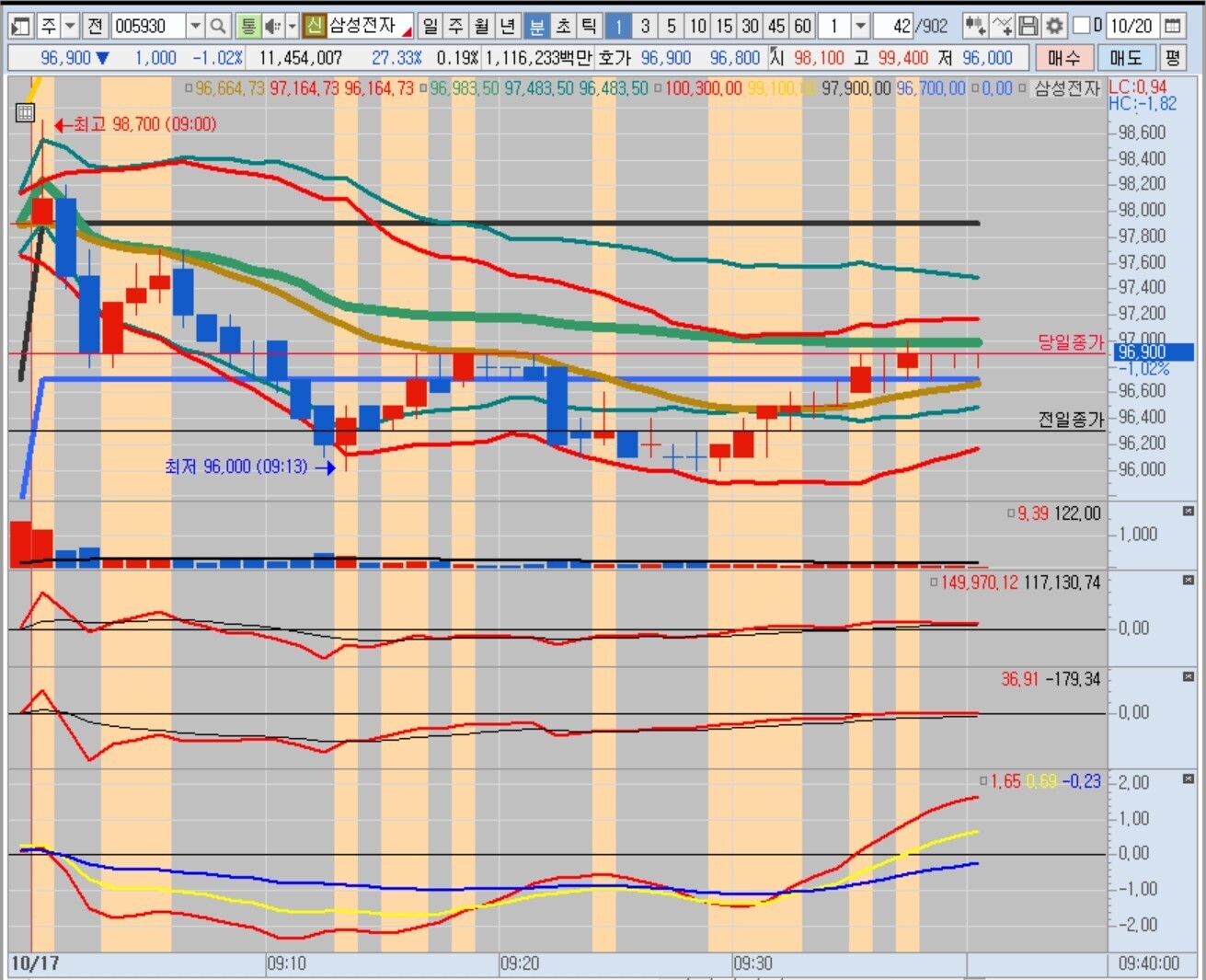Toggle the window layout icon at top-left

tap(20, 26)
